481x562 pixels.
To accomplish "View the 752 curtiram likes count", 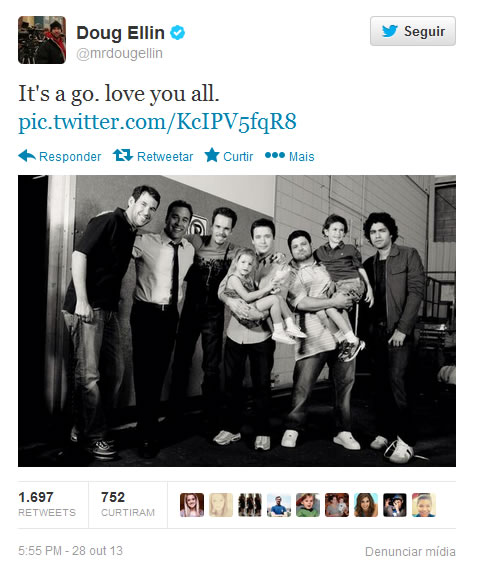I will (128, 504).
